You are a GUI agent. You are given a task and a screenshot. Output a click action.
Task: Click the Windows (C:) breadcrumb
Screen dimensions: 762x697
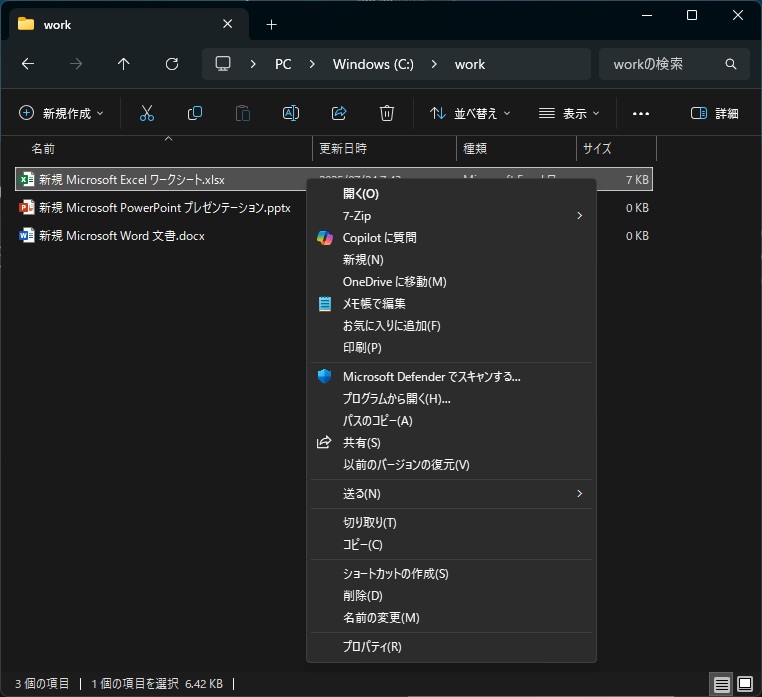[x=374, y=64]
